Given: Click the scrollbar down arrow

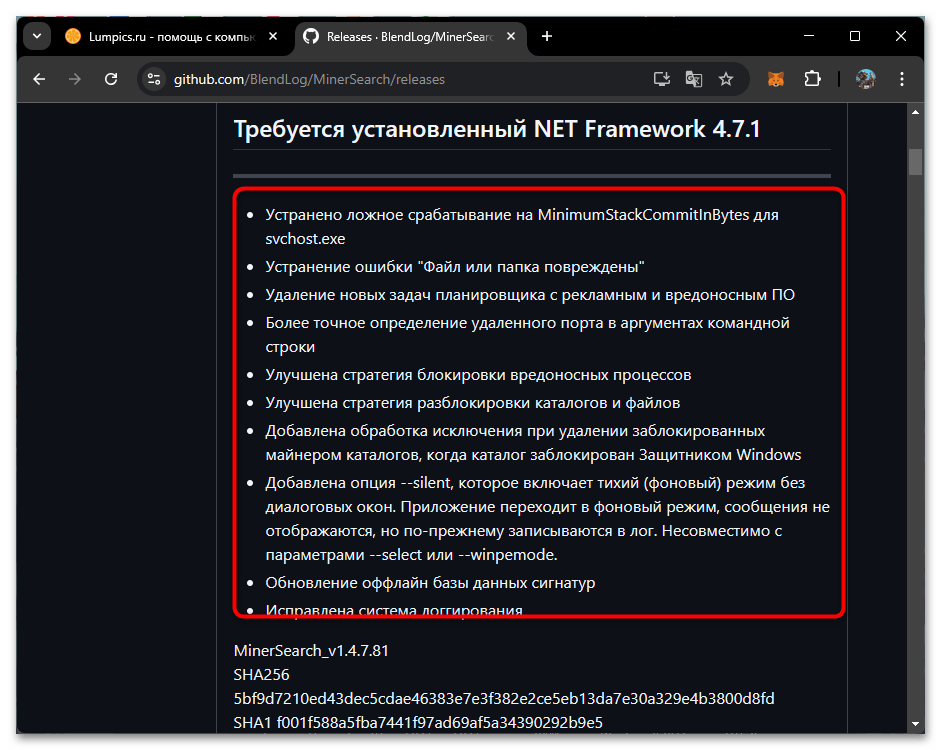Looking at the screenshot, I should coord(915,724).
